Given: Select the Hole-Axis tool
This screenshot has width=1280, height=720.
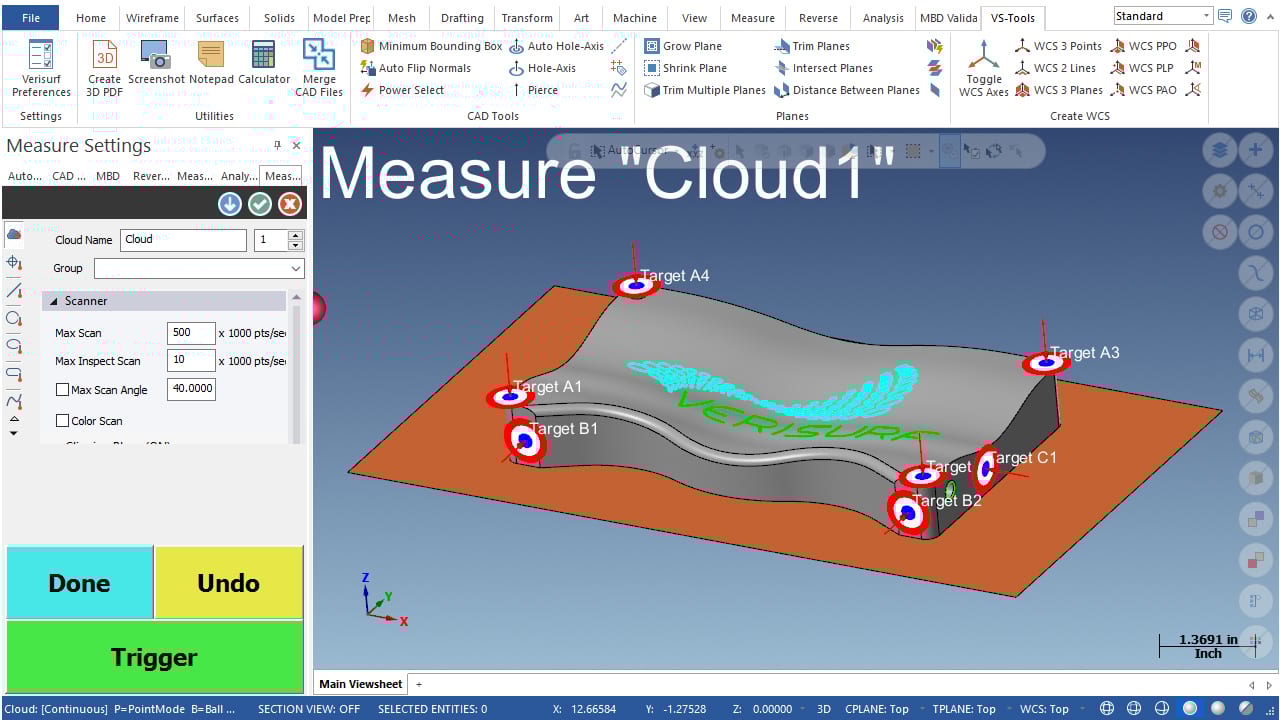Looking at the screenshot, I should tap(542, 68).
